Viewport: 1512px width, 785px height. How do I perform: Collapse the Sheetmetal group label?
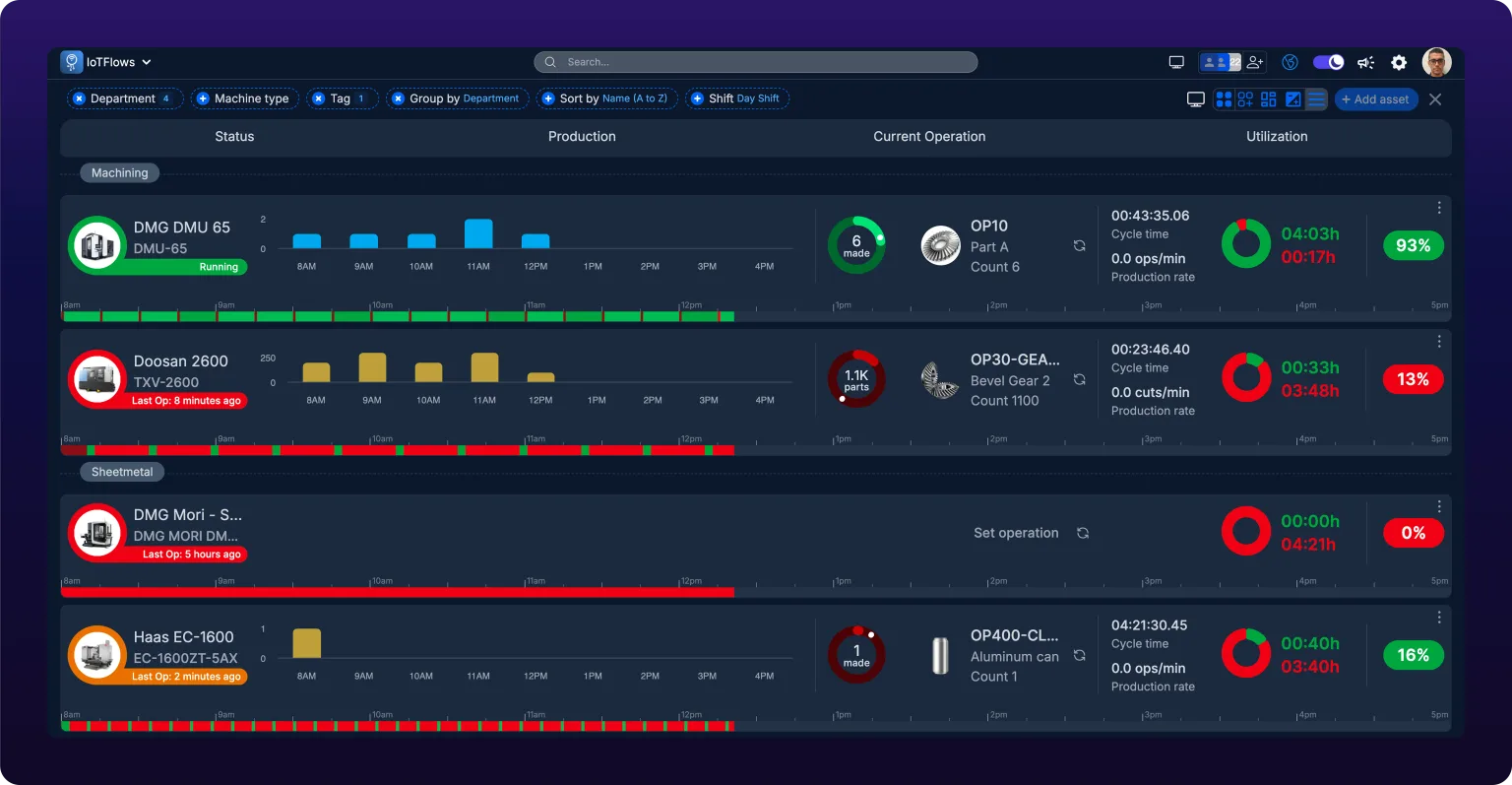(x=122, y=473)
